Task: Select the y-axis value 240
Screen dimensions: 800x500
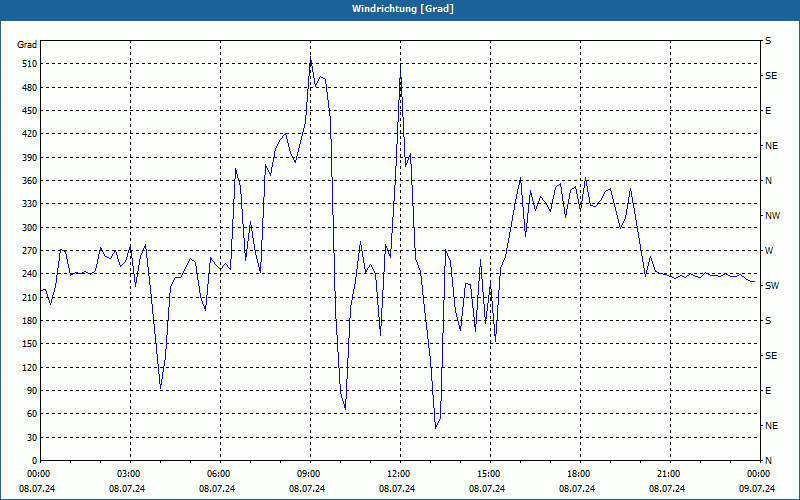Action: pyautogui.click(x=30, y=274)
